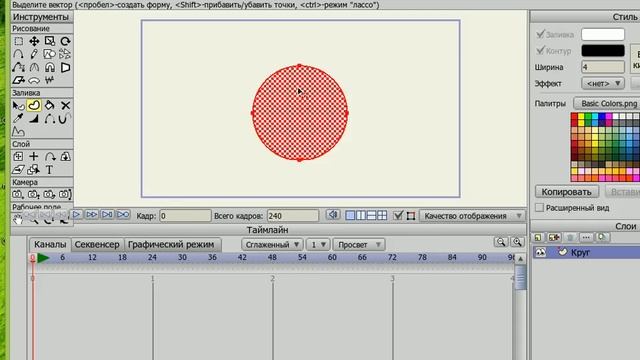The height and width of the screenshot is (360, 640).
Task: Switch to the Графический режим tab
Action: (171, 244)
